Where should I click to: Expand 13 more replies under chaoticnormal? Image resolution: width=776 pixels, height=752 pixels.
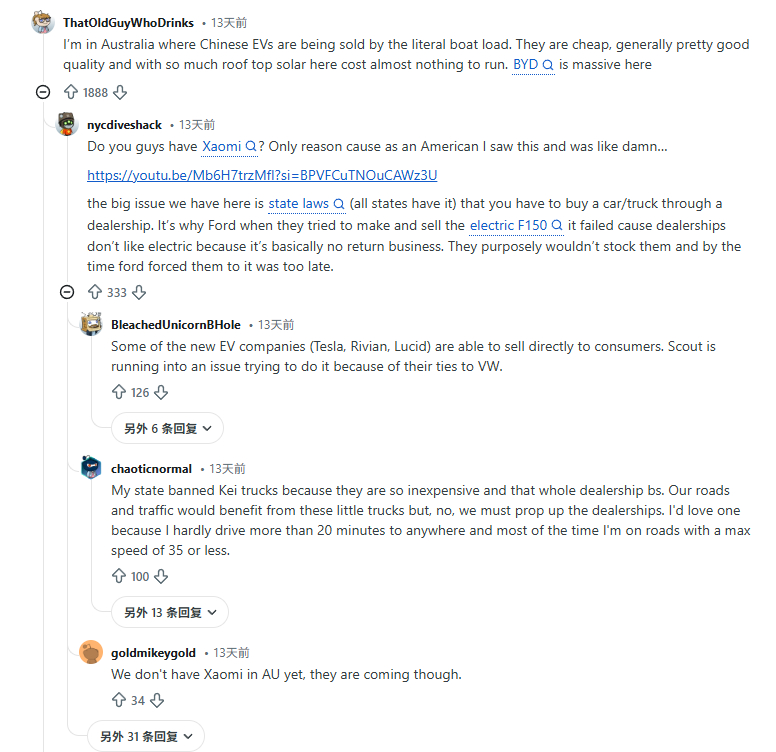(170, 612)
